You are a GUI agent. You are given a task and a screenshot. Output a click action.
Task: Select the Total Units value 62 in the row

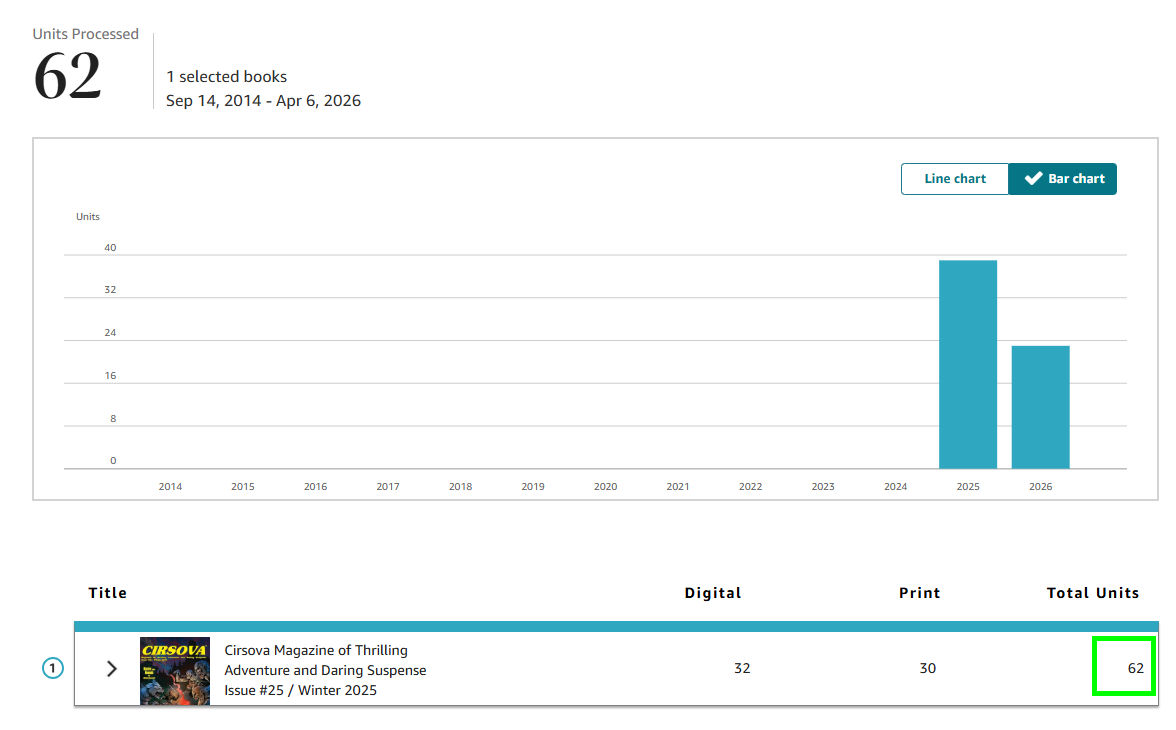[x=1136, y=668]
